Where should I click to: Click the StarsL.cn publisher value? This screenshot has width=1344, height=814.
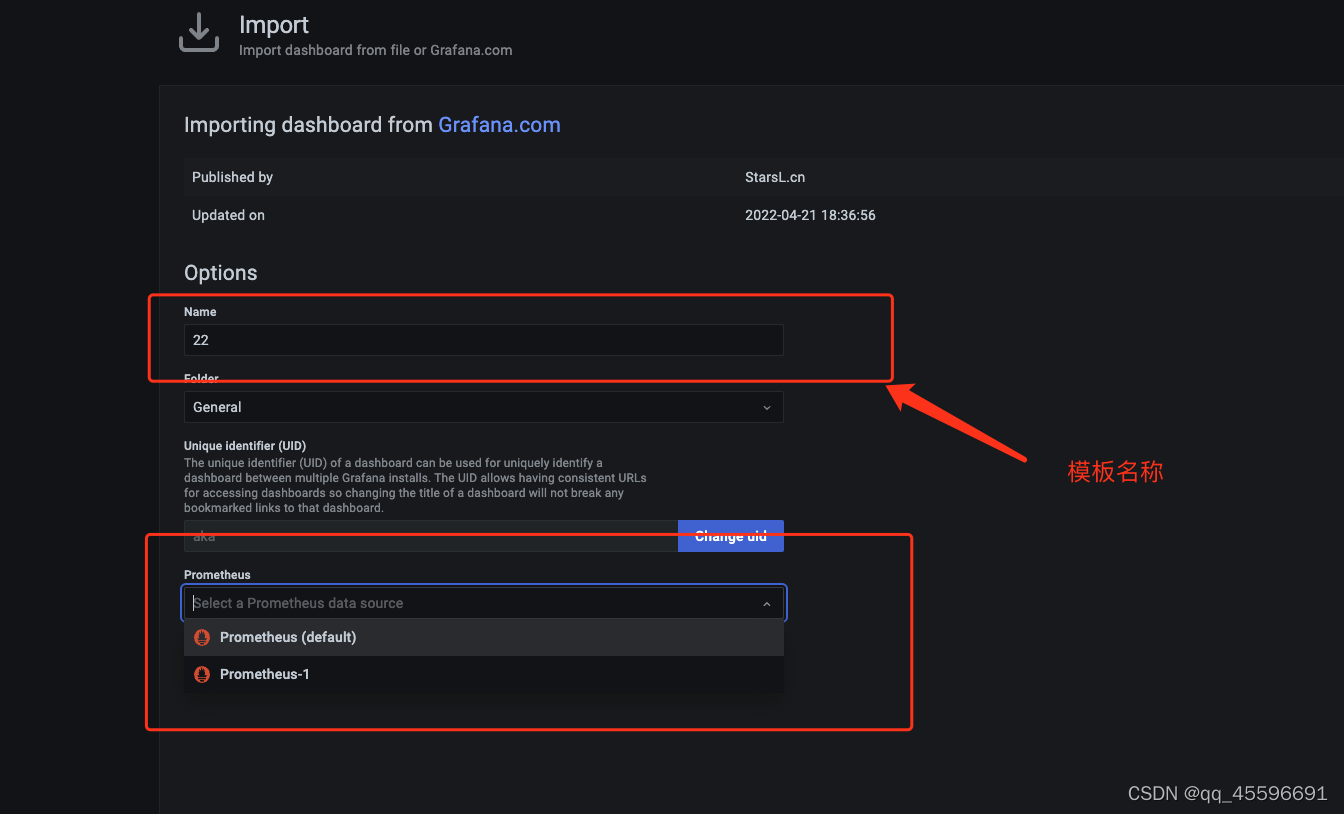tap(775, 177)
